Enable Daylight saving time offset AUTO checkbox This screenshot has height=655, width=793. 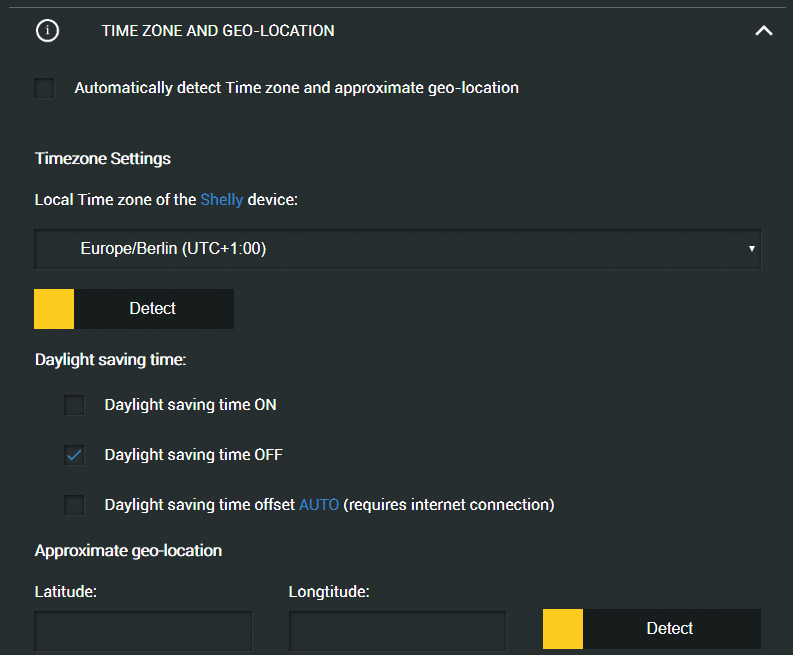(x=74, y=505)
